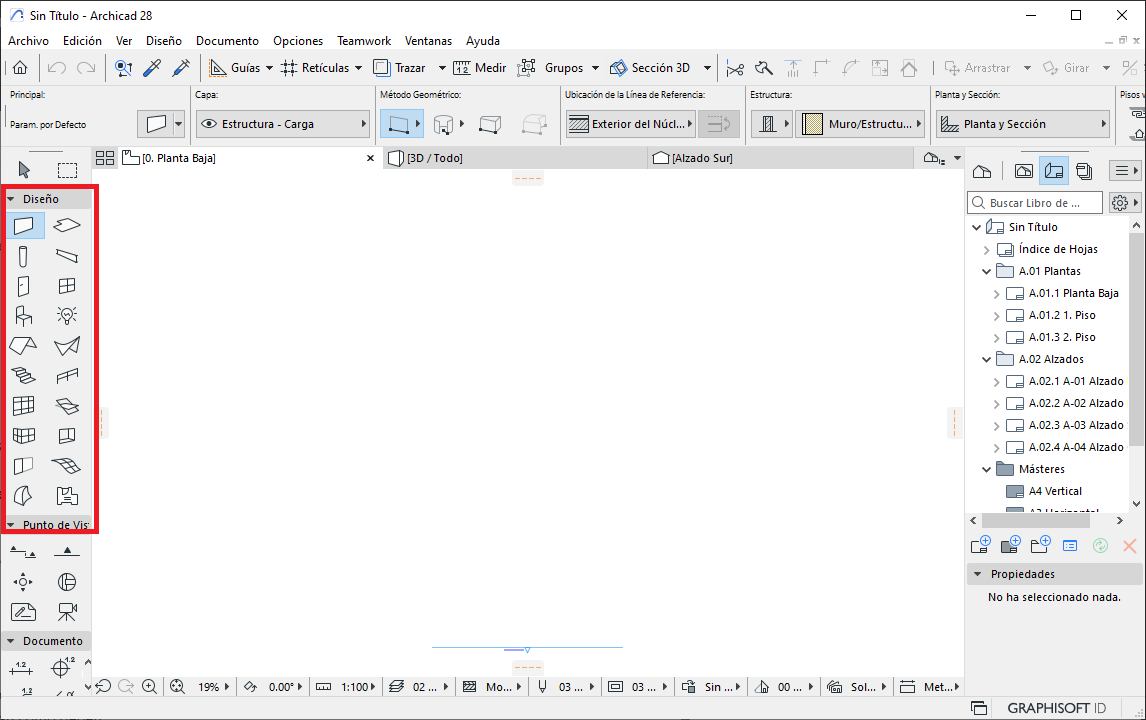This screenshot has height=720, width=1146.
Task: Select the Column tool
Action: (24, 256)
